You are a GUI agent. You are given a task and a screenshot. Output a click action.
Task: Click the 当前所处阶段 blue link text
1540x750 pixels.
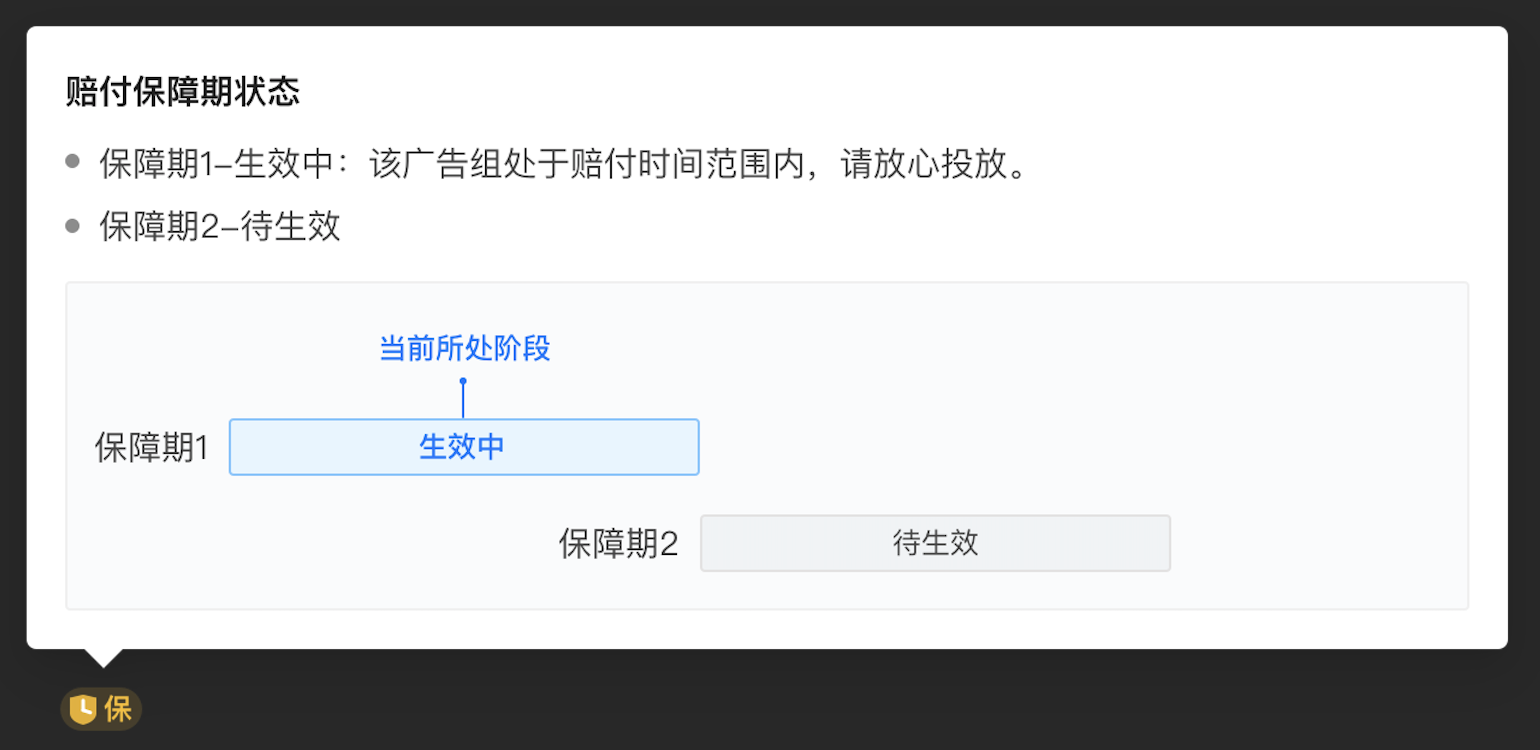click(x=462, y=349)
